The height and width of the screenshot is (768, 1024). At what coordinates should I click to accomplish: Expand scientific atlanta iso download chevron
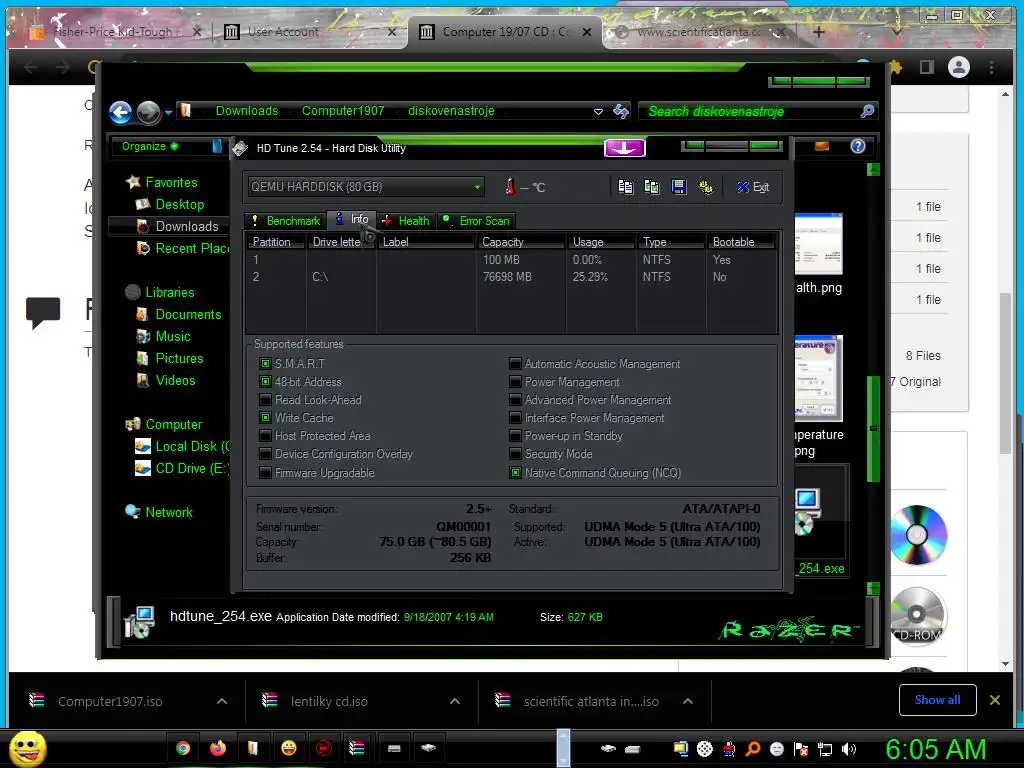coord(688,701)
